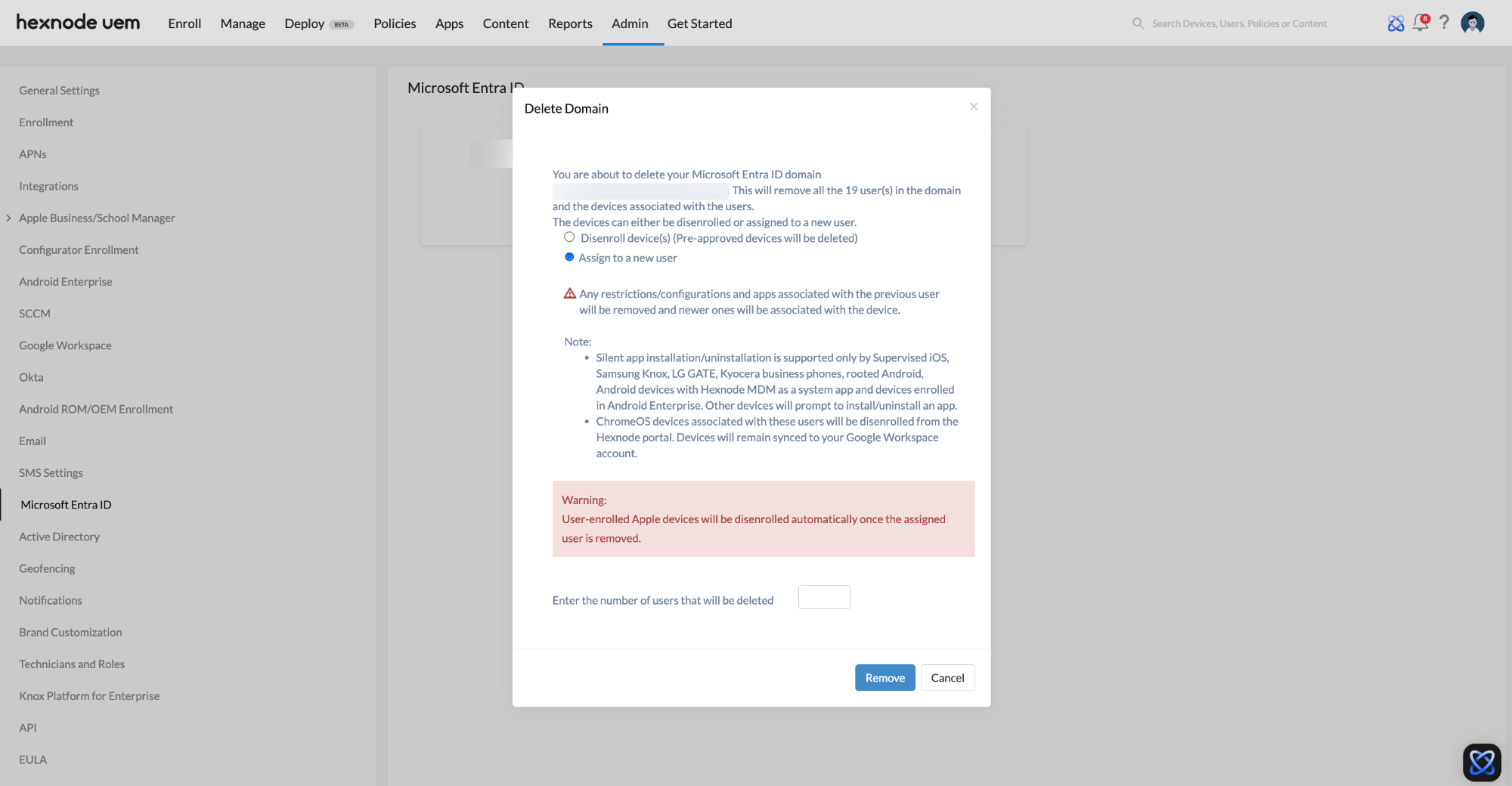
Task: Focus the search devices, users field
Action: click(x=1239, y=23)
